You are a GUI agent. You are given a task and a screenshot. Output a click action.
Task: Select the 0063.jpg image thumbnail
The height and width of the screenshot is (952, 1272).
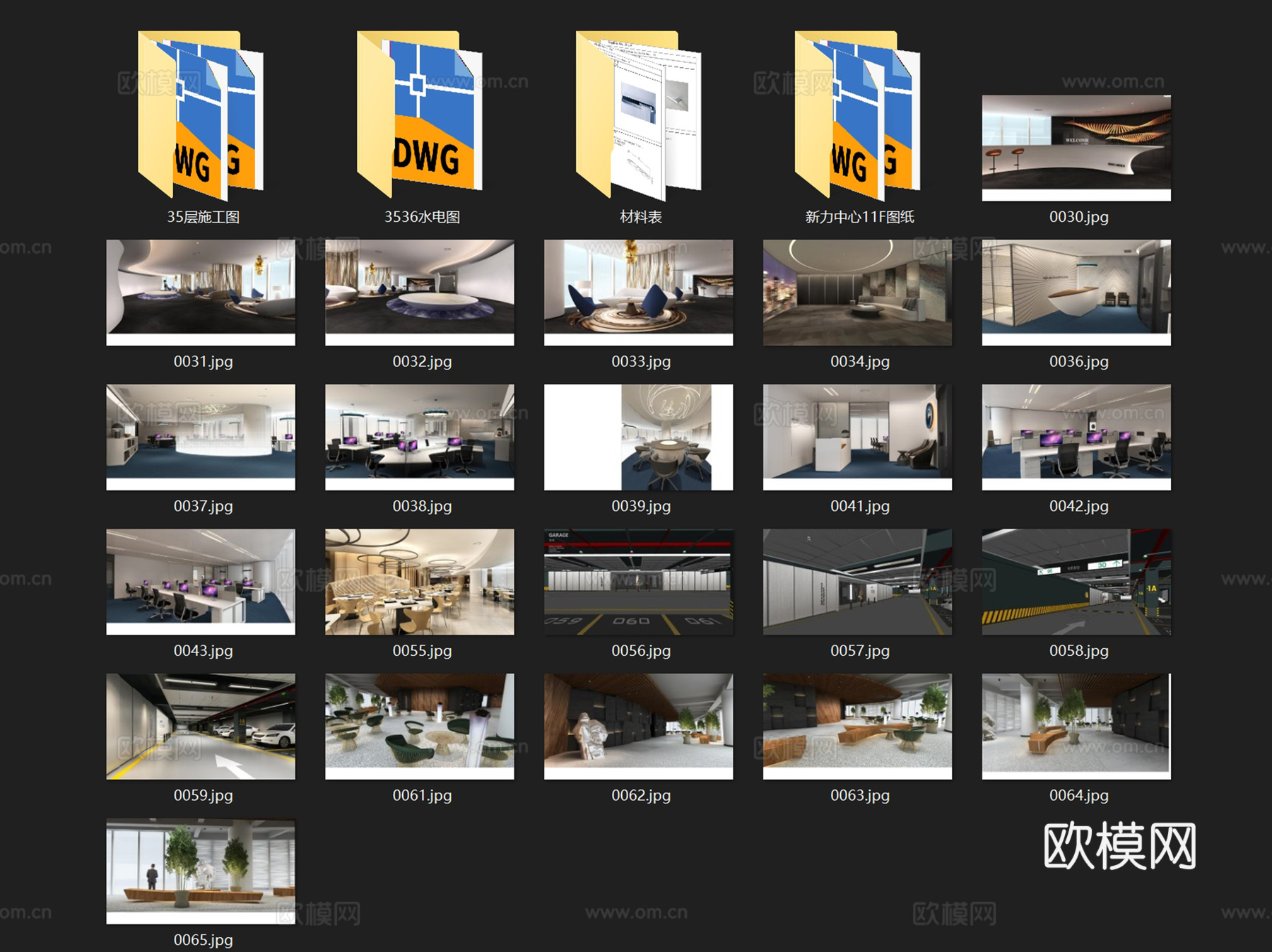point(858,727)
